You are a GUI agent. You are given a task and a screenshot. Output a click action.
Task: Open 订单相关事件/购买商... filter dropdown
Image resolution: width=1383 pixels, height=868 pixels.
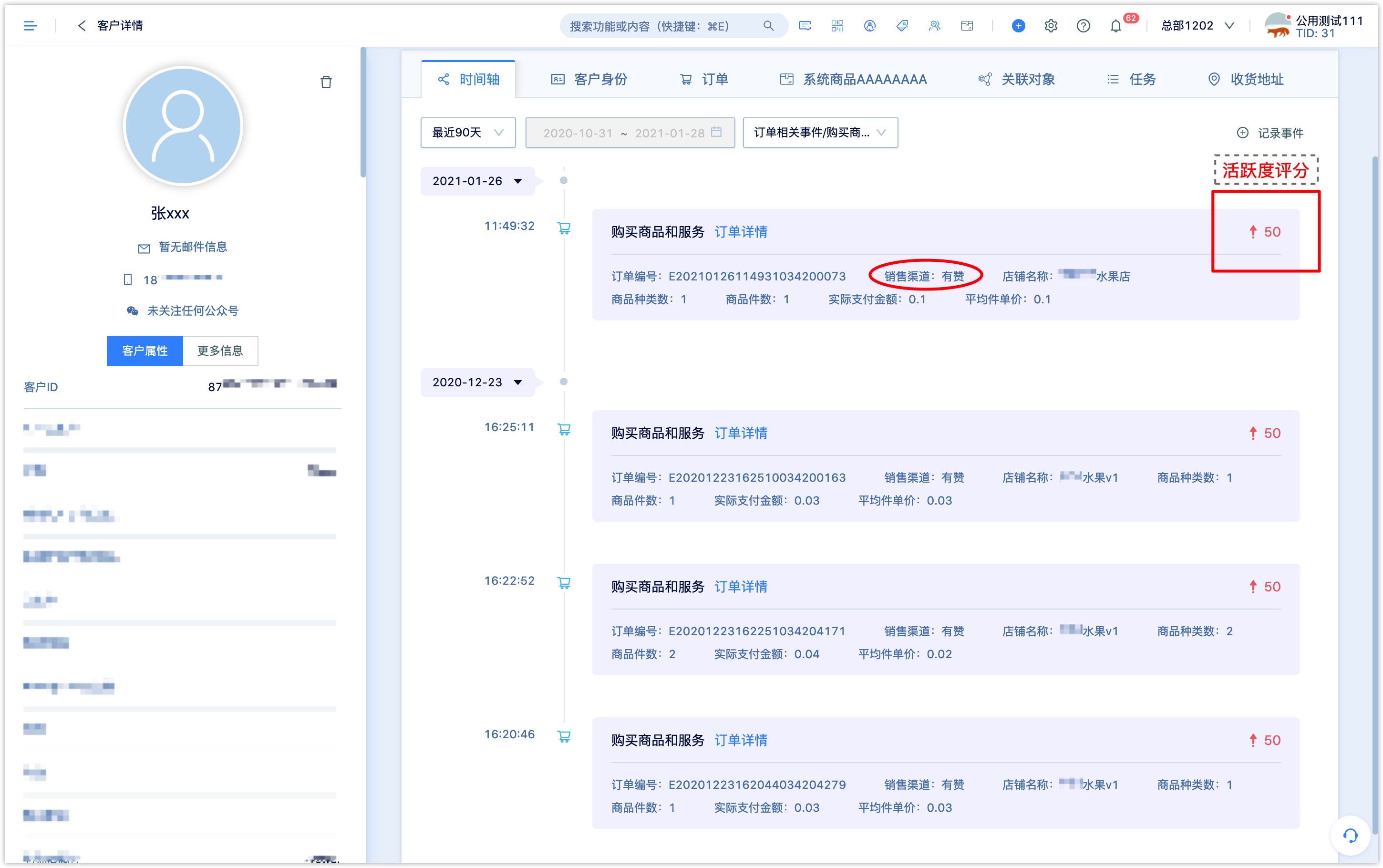click(x=820, y=133)
